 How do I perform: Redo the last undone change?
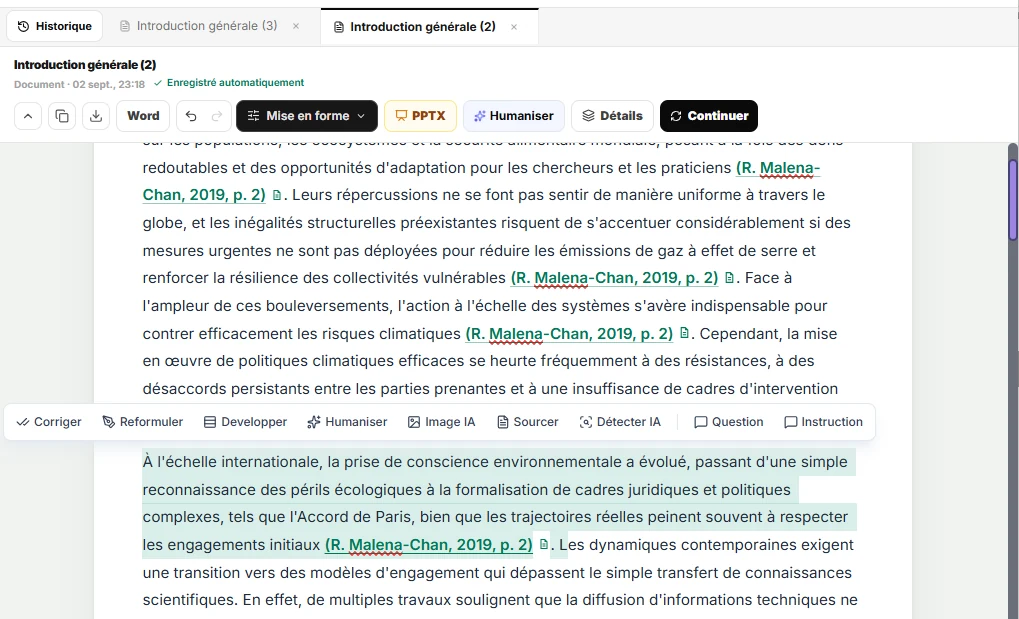tap(217, 116)
